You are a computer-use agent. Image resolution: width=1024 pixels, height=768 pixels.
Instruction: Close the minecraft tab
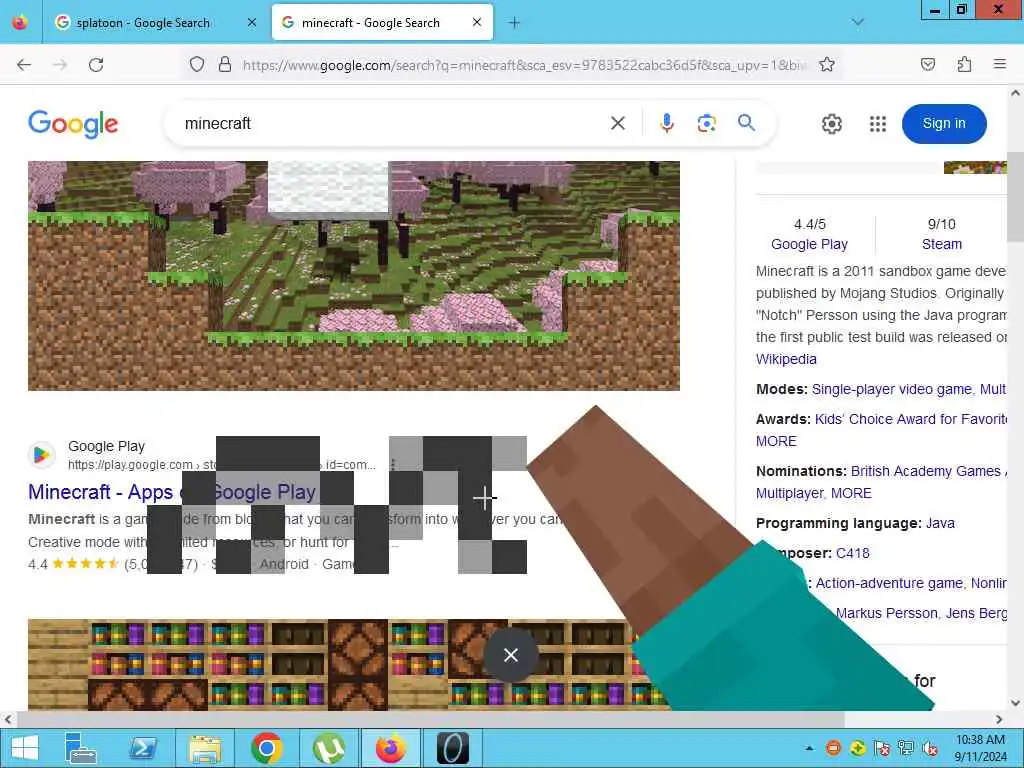[x=477, y=23]
